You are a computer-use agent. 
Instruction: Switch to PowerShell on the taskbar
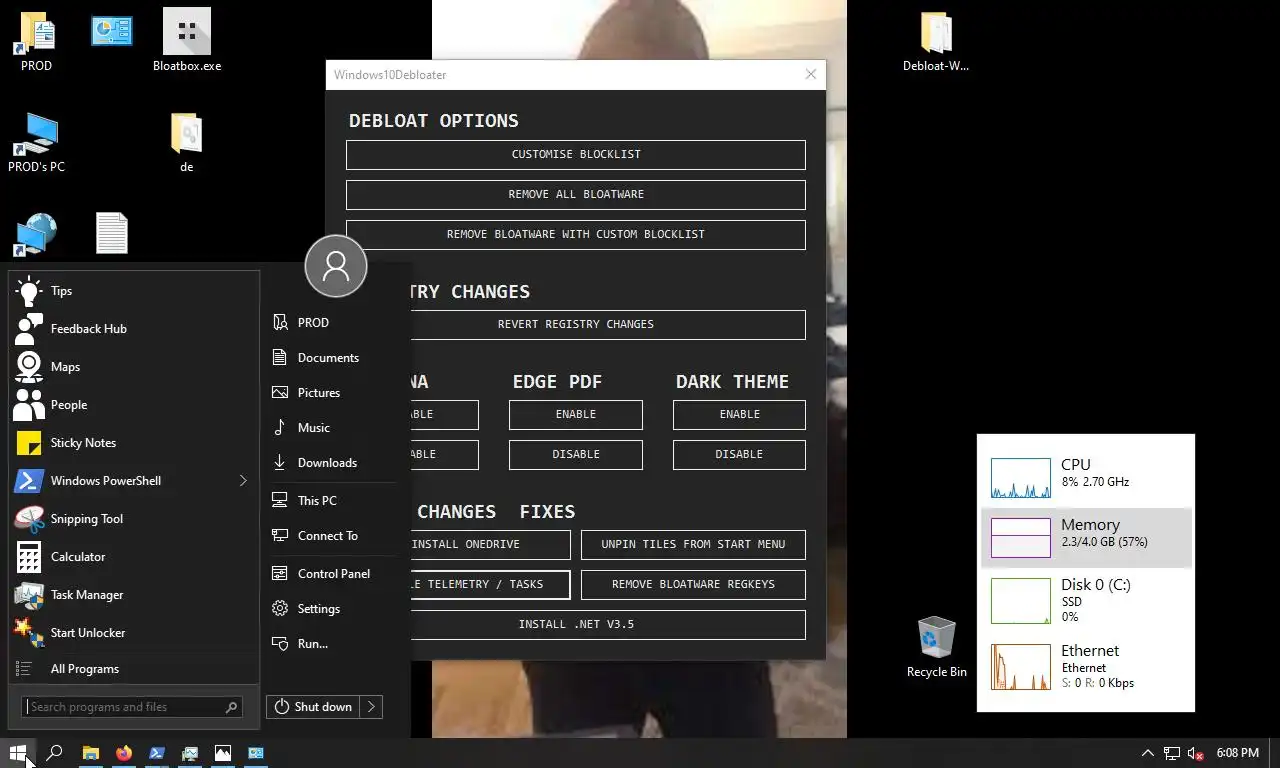tap(157, 753)
